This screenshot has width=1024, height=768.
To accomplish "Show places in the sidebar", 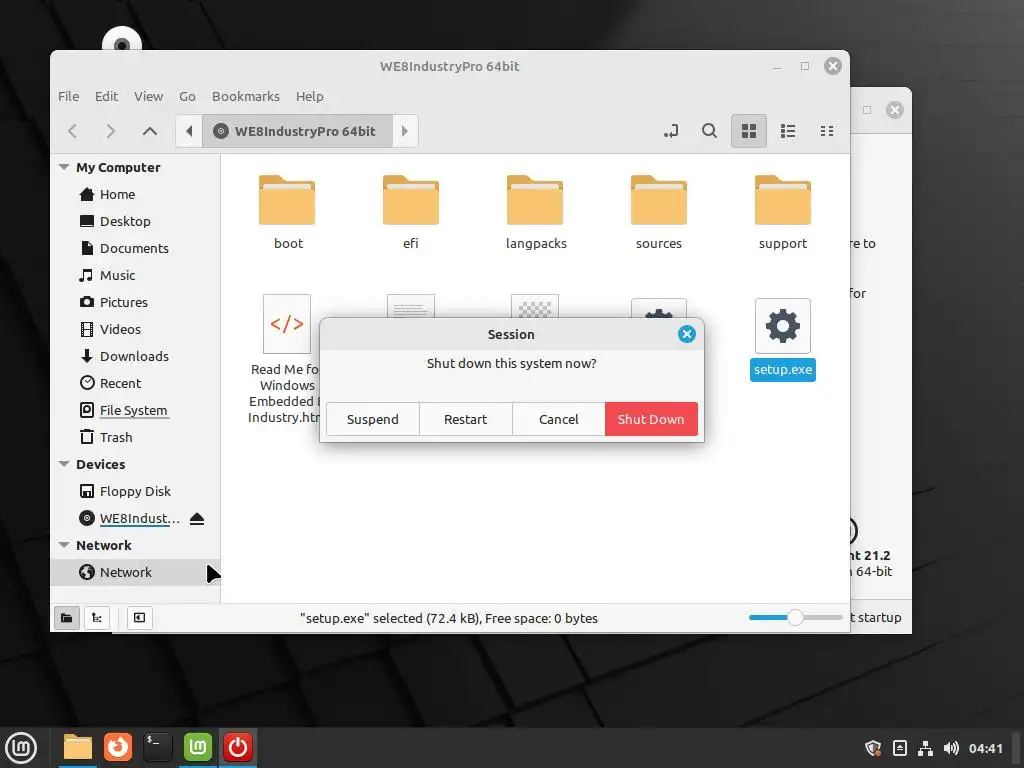I will pyautogui.click(x=67, y=618).
